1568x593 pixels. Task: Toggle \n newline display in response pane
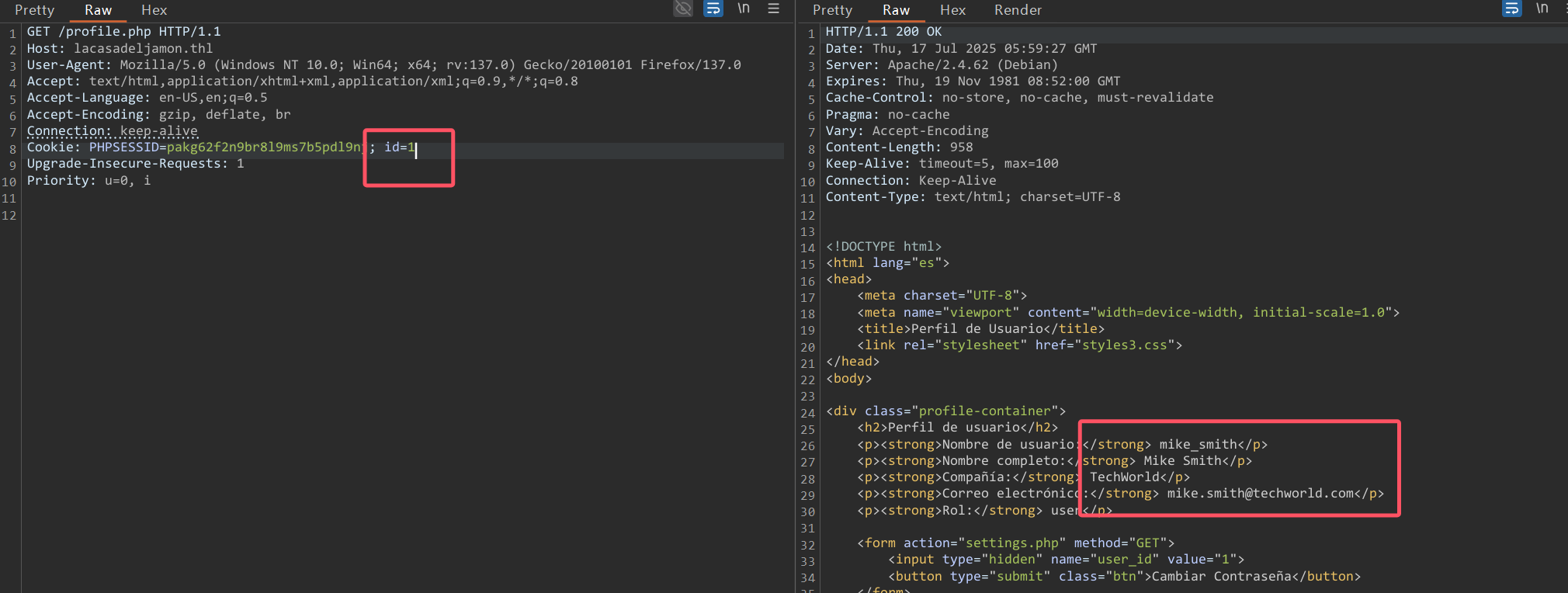pos(1542,9)
